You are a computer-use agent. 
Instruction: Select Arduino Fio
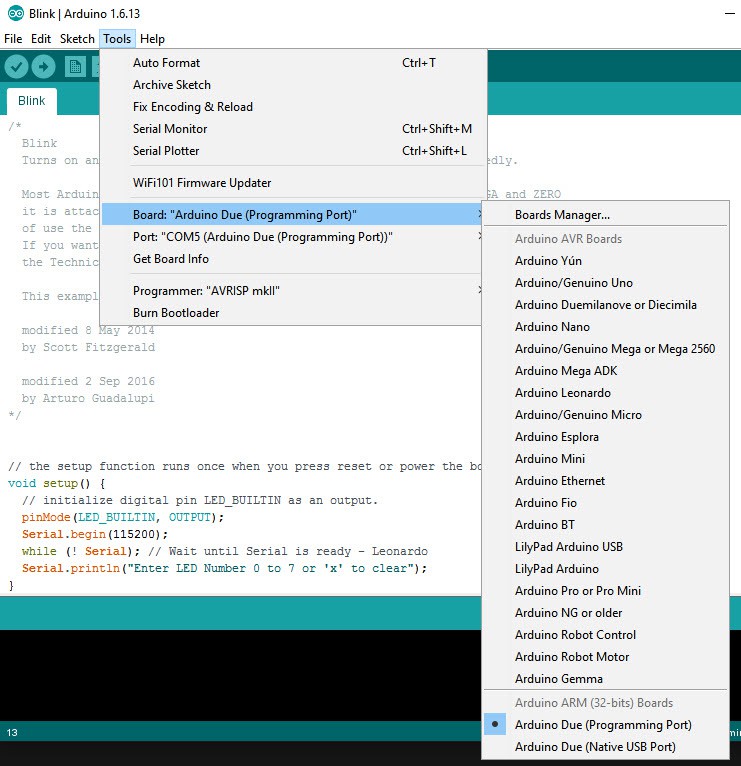[606, 502]
